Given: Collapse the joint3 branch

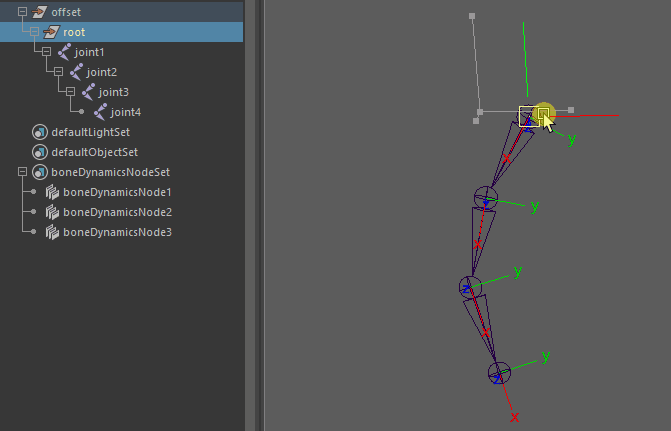Looking at the screenshot, I should coord(70,92).
